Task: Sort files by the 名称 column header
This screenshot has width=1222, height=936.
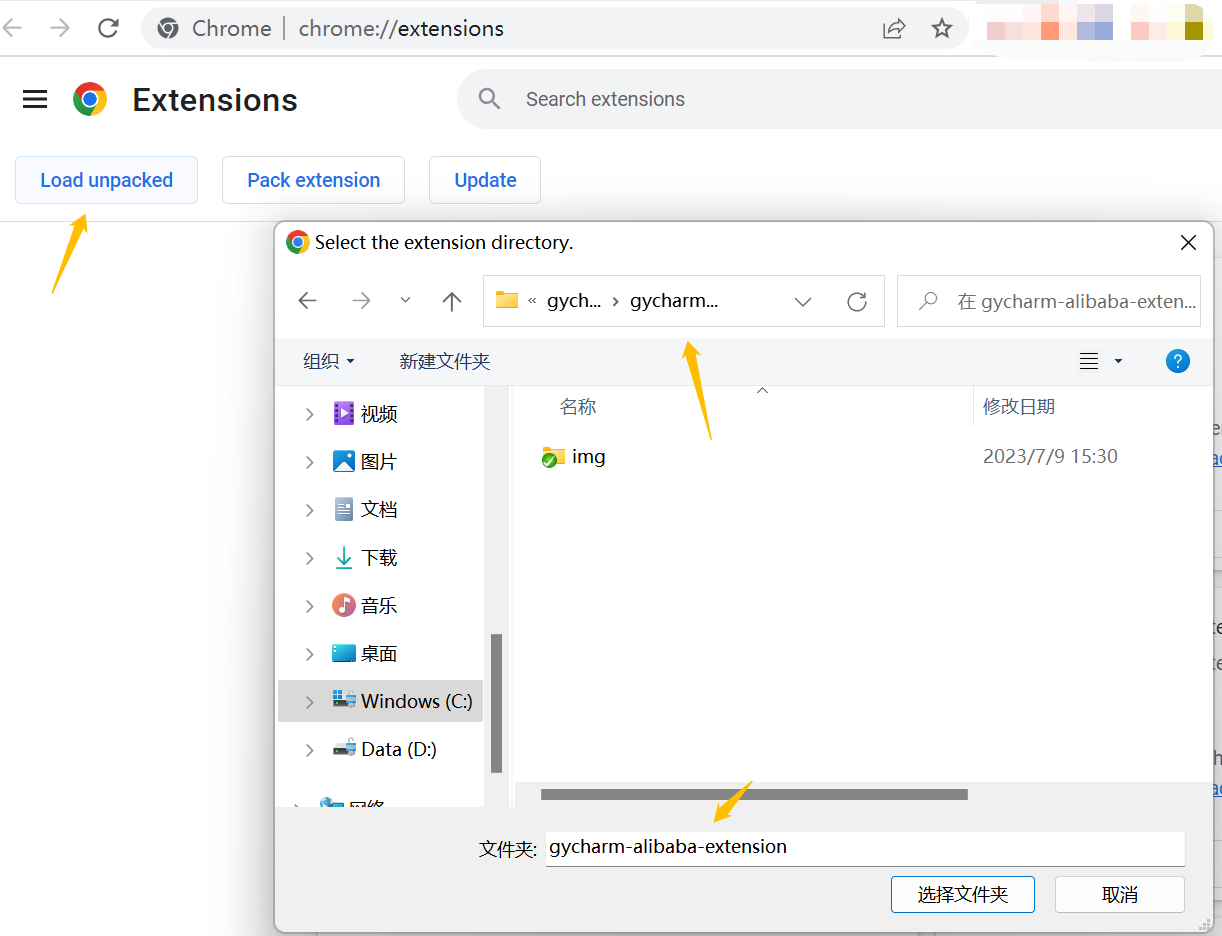Action: (x=578, y=407)
